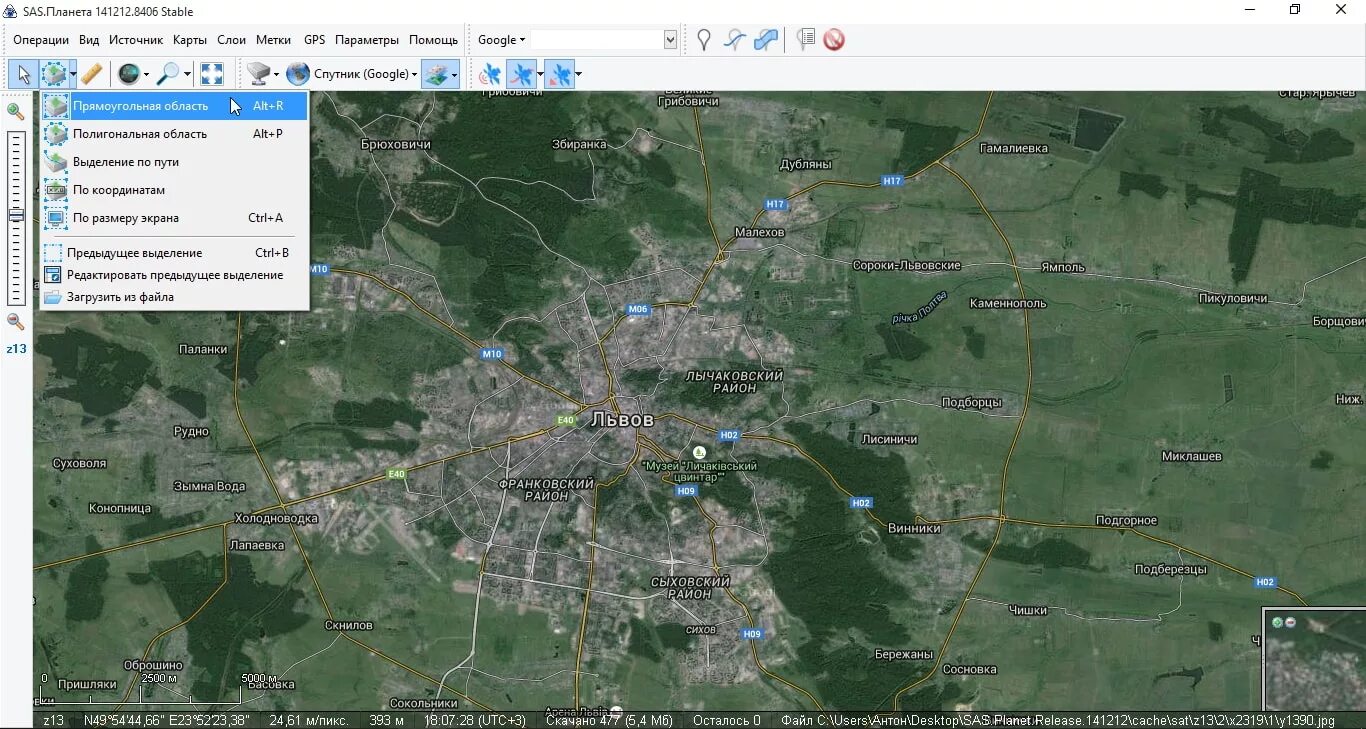
Task: Open the Метки menu
Action: point(274,40)
